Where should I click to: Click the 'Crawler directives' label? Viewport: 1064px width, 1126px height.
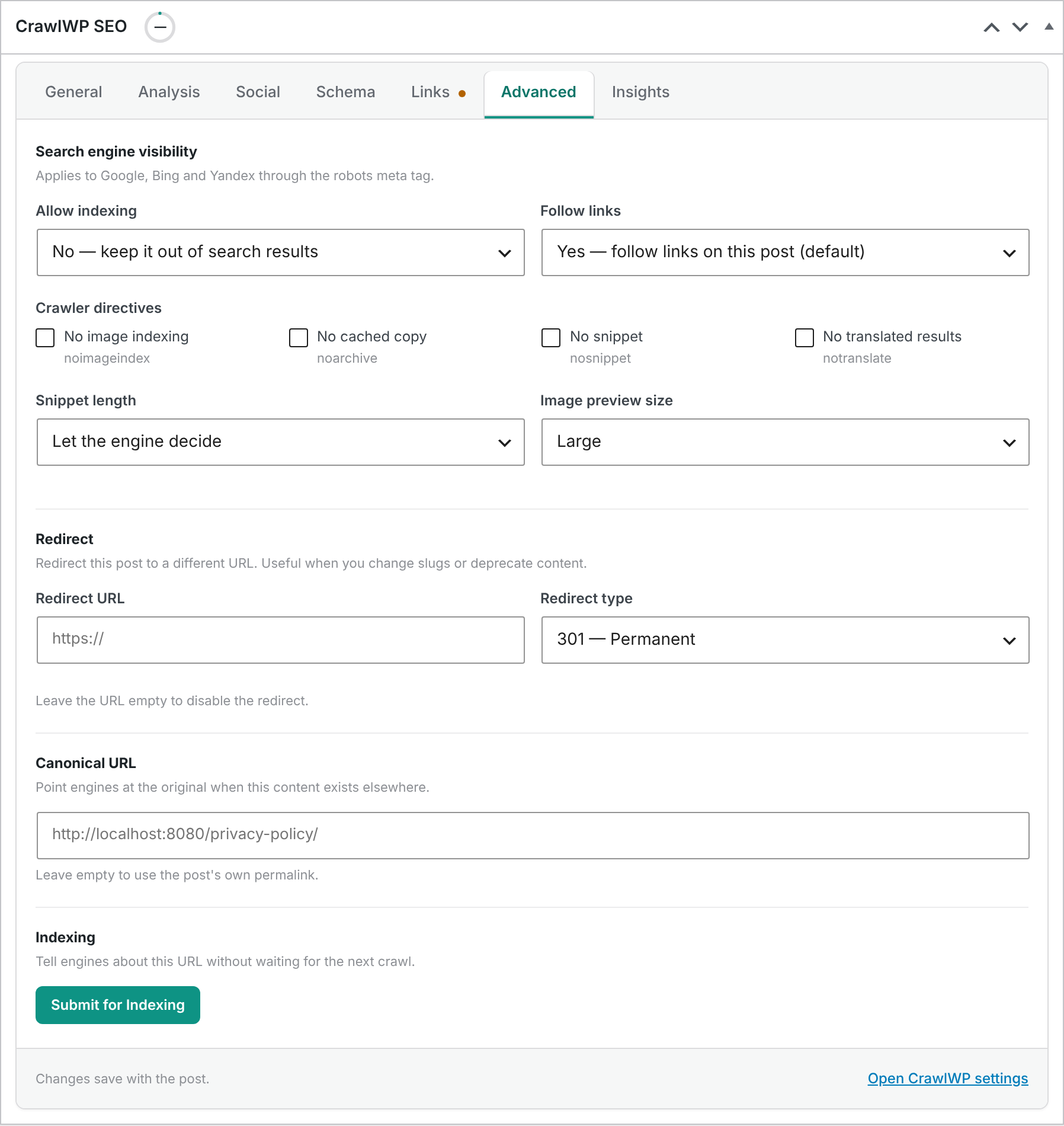pyautogui.click(x=98, y=308)
